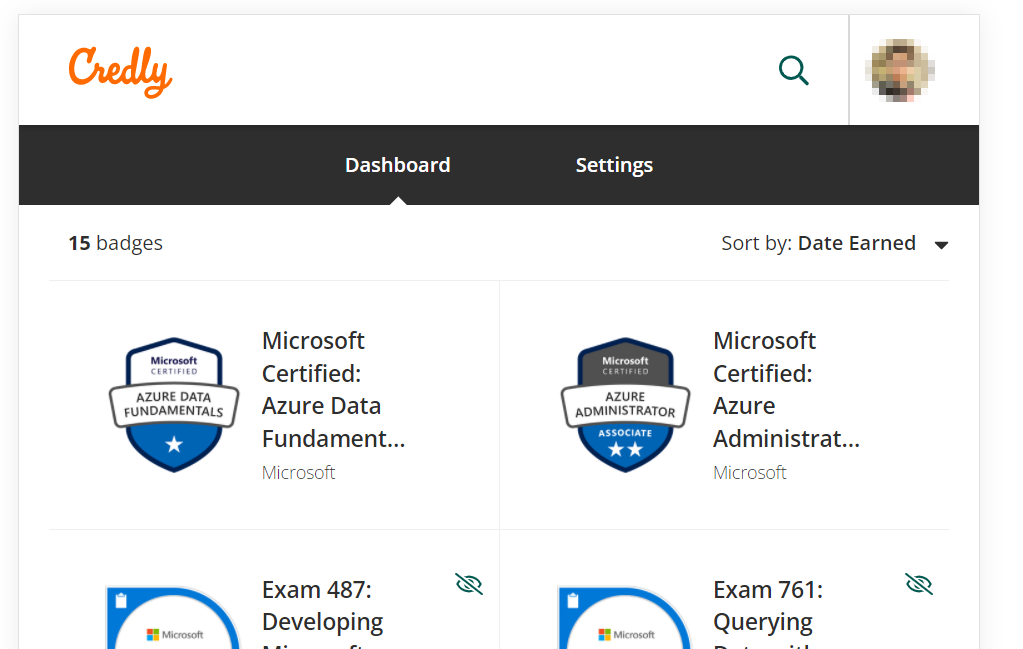Open the Exam 487 Microsoft badge image
The height and width of the screenshot is (649, 1023).
pyautogui.click(x=174, y=618)
